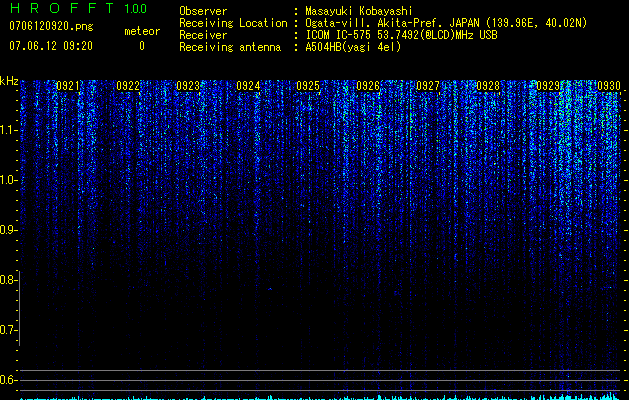629x400 pixels.
Task: Select the file name 0706120920.png
Action: 51,26
